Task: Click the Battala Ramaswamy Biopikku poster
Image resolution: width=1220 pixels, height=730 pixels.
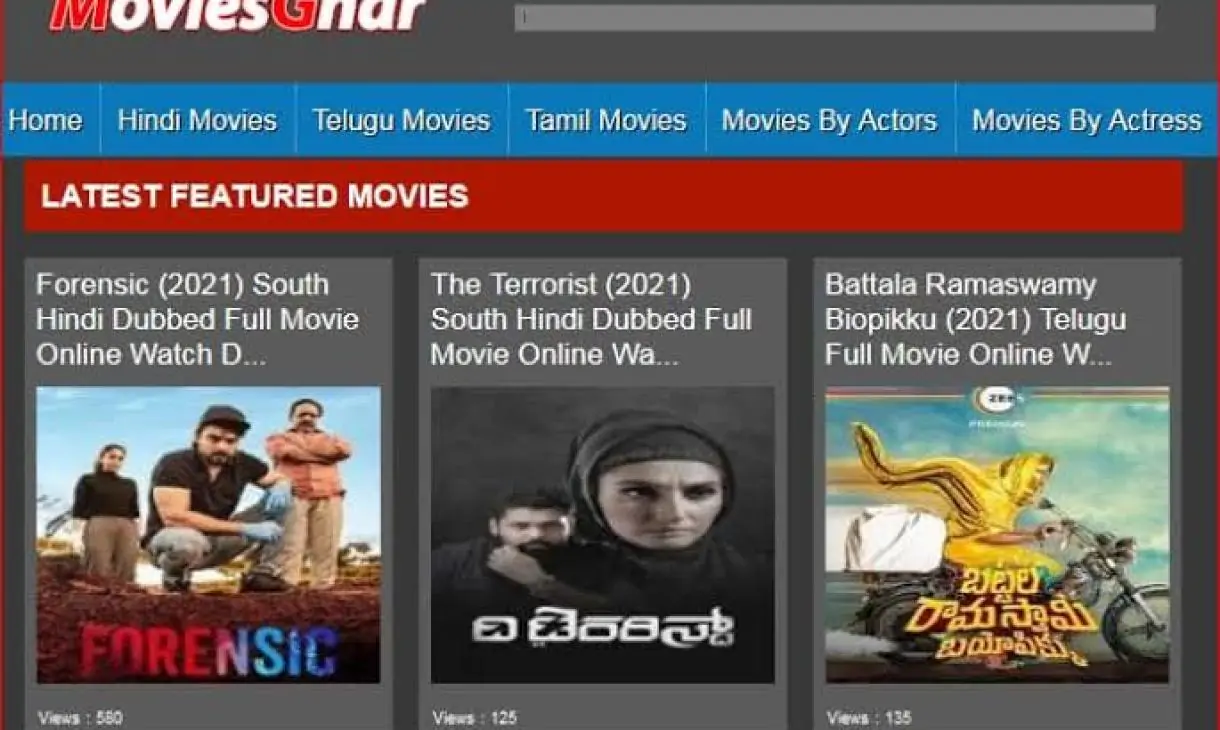Action: [x=996, y=534]
